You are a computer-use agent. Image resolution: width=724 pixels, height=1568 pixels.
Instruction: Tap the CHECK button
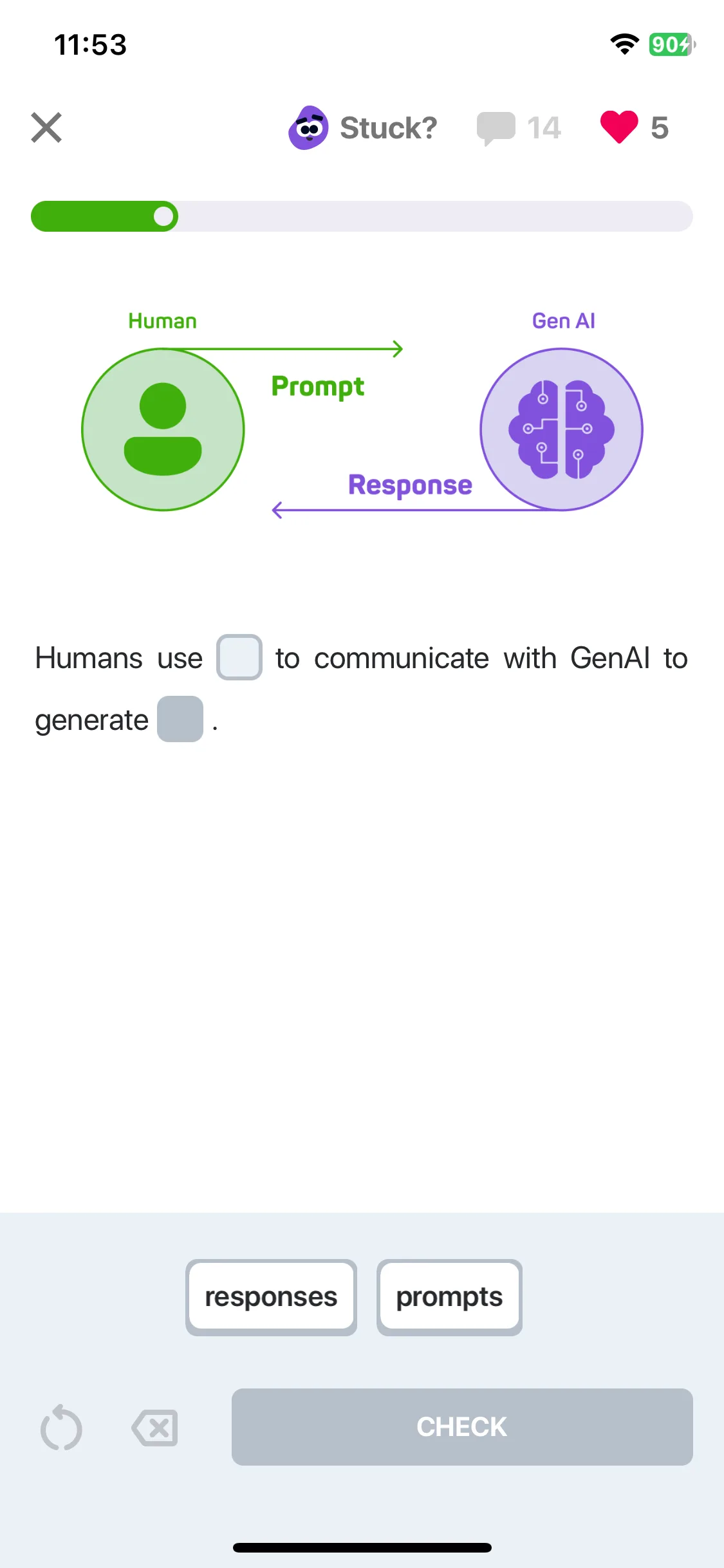coord(462,1427)
